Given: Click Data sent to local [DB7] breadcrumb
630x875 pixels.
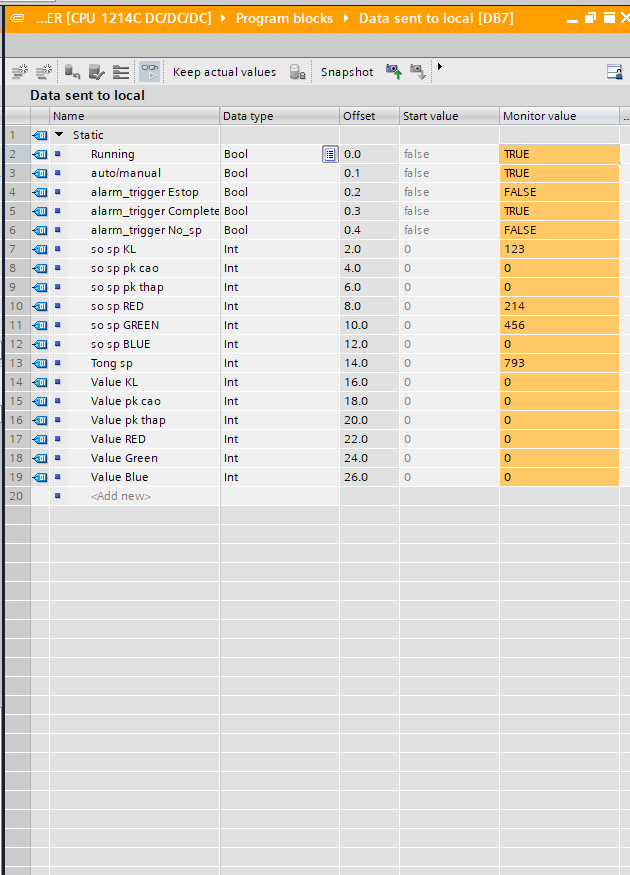Looking at the screenshot, I should click(436, 18).
